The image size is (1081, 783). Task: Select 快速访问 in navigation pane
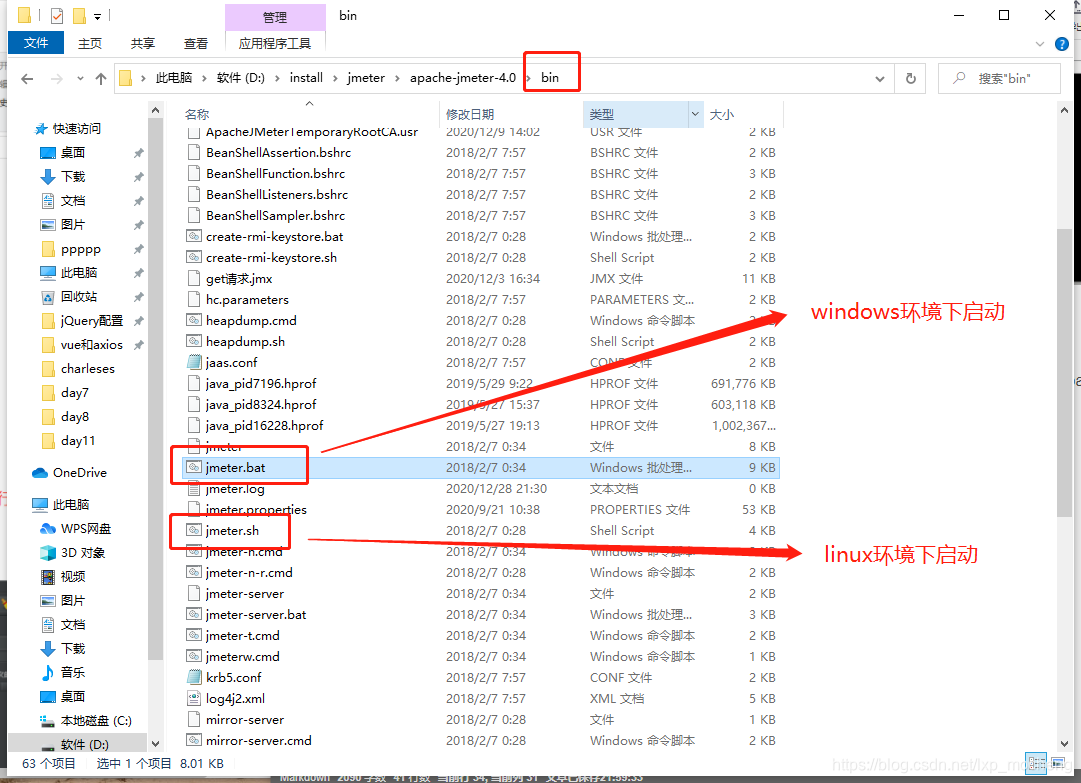(76, 129)
